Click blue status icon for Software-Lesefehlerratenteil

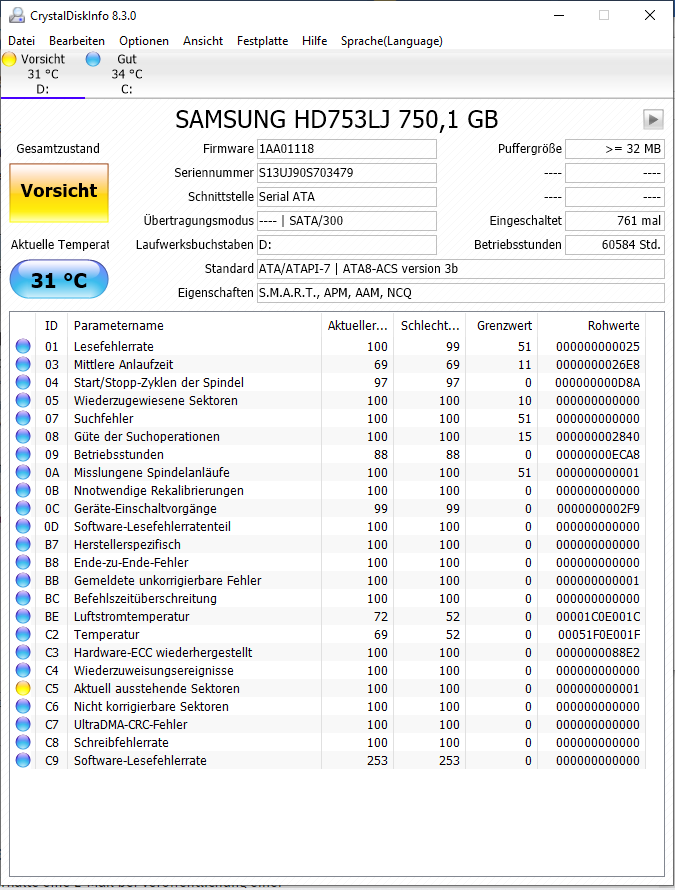click(x=23, y=526)
